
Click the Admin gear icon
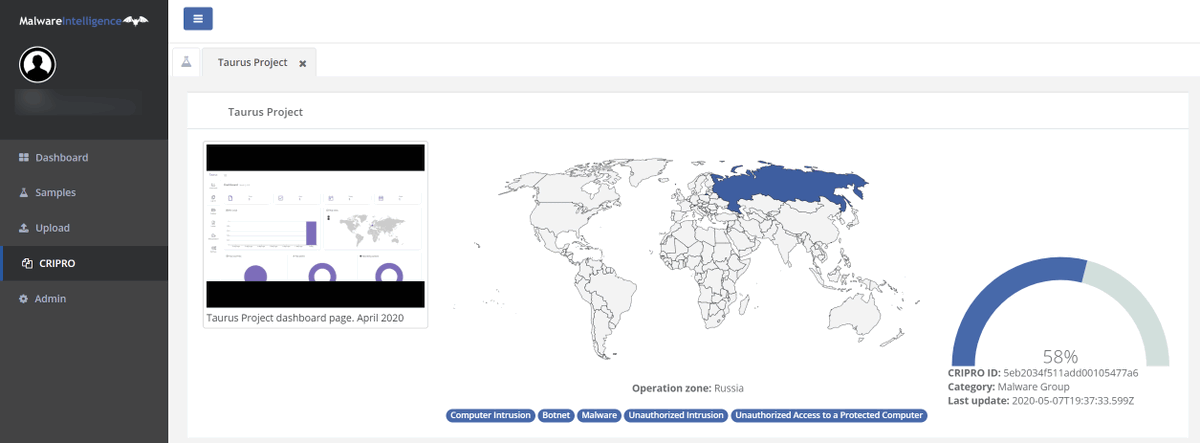[x=24, y=299]
